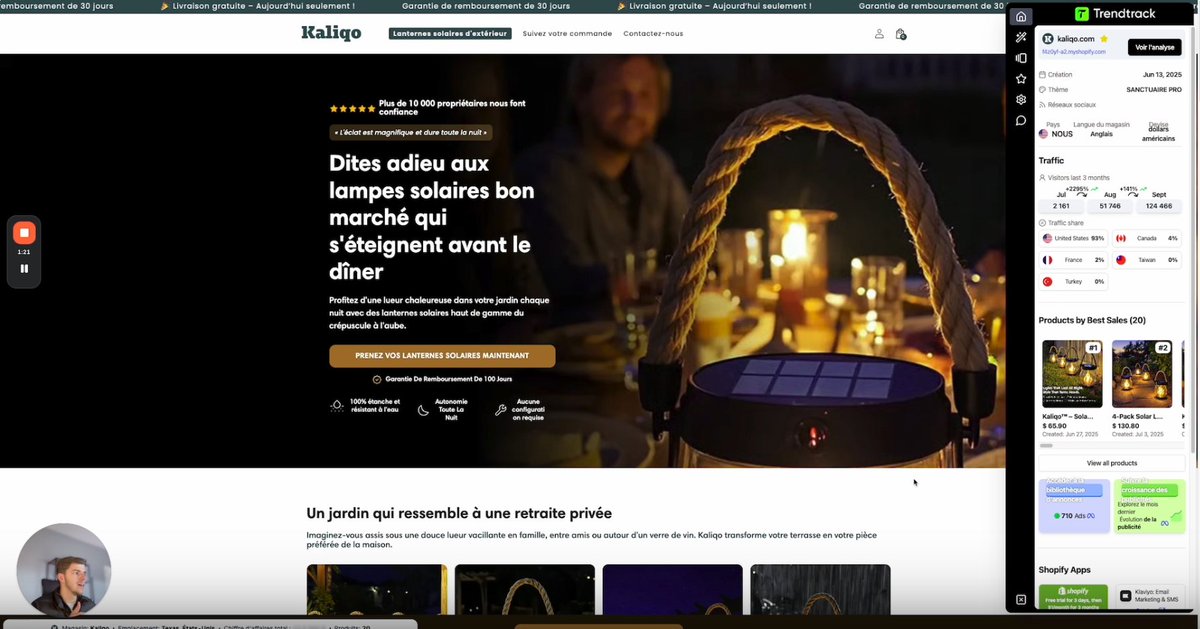The width and height of the screenshot is (1200, 629).
Task: Open the account icon in Kaliqo header
Action: 879,34
